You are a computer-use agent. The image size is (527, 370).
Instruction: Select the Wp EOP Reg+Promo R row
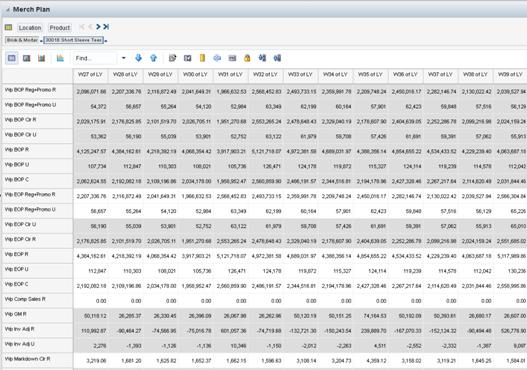[x=37, y=195]
